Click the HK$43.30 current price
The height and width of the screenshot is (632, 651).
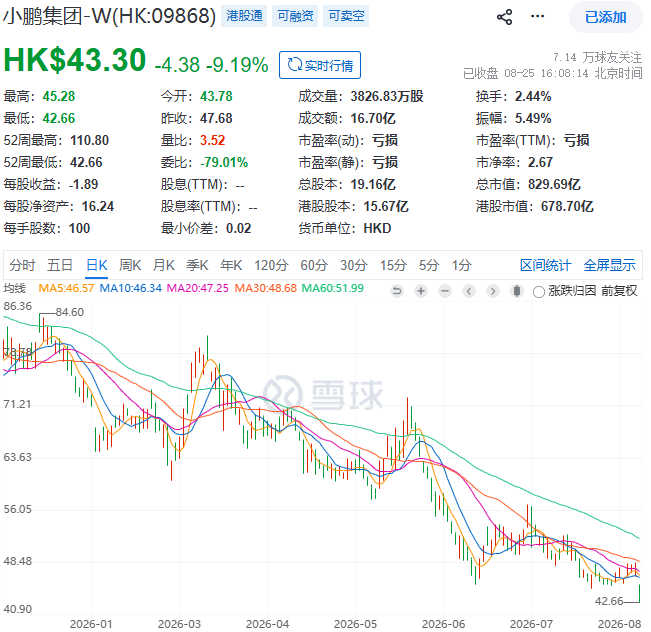pos(75,60)
